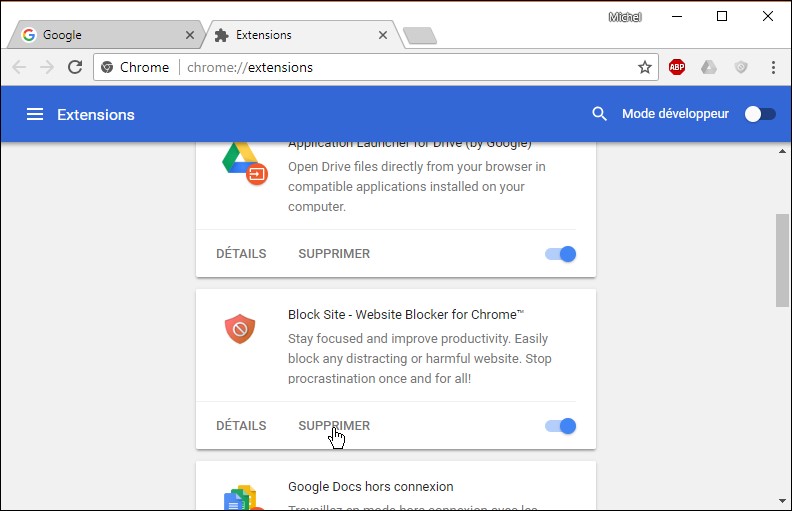Click the Adblock Plus toolbar icon
Screen dimensions: 792x511
pos(677,67)
